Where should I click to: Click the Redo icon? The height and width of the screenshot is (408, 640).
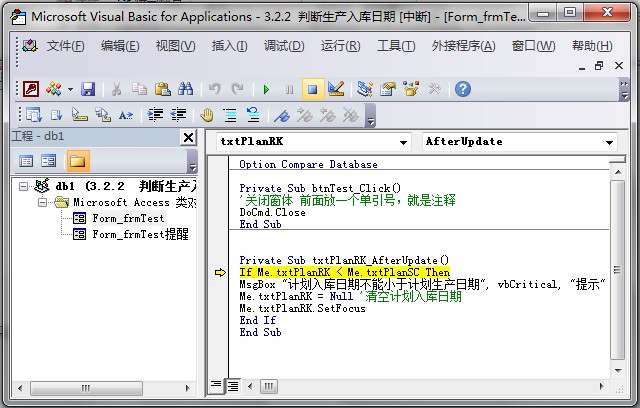237,89
